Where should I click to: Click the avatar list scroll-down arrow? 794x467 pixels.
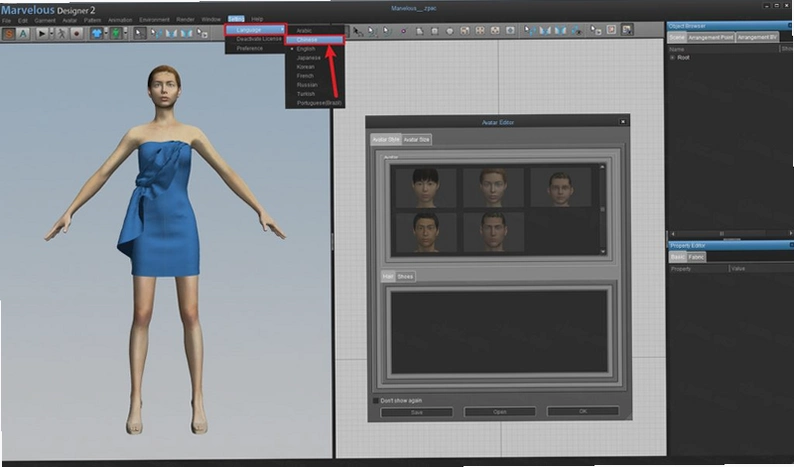pos(603,251)
